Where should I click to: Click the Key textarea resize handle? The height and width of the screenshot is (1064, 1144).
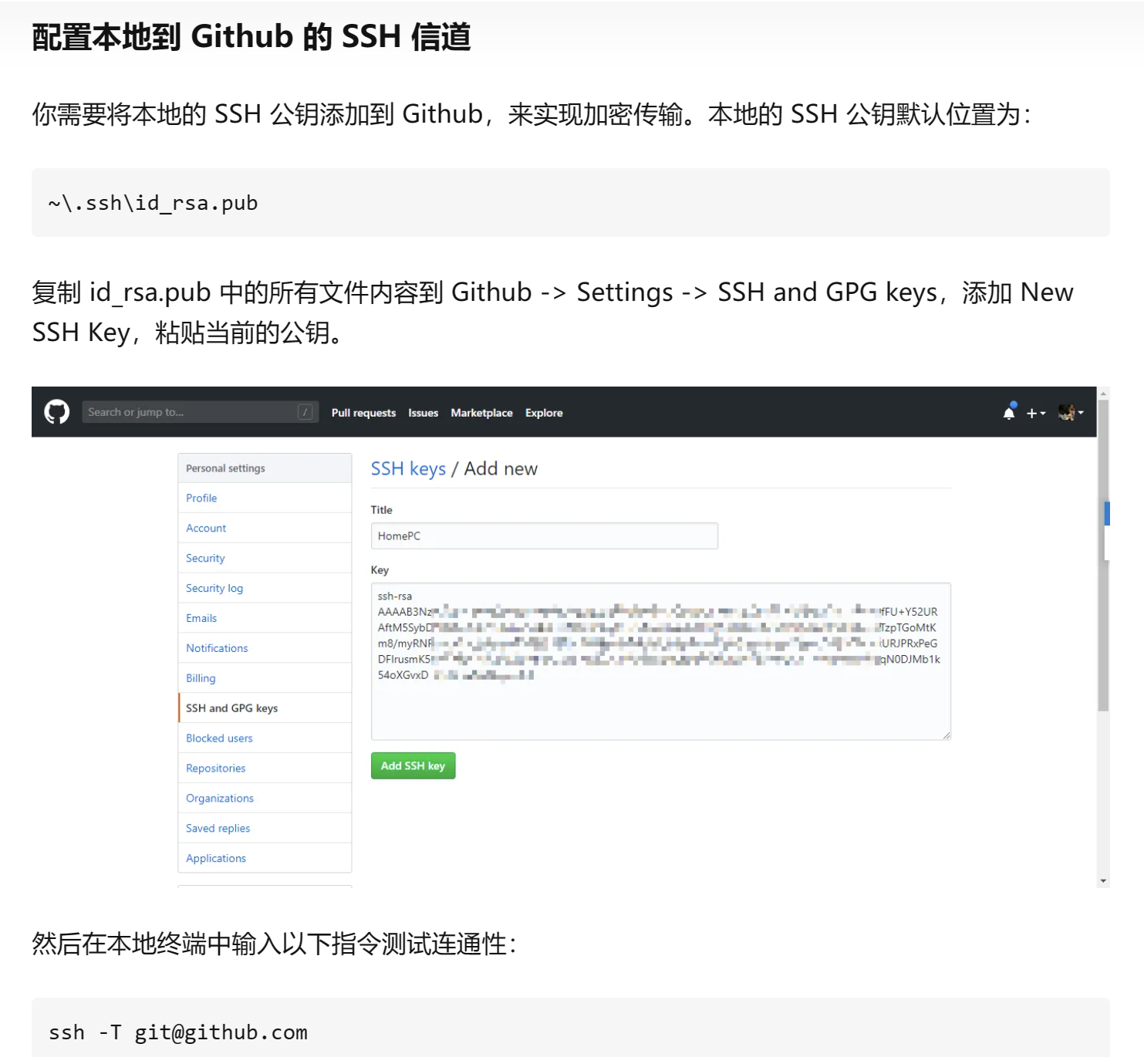tap(946, 735)
